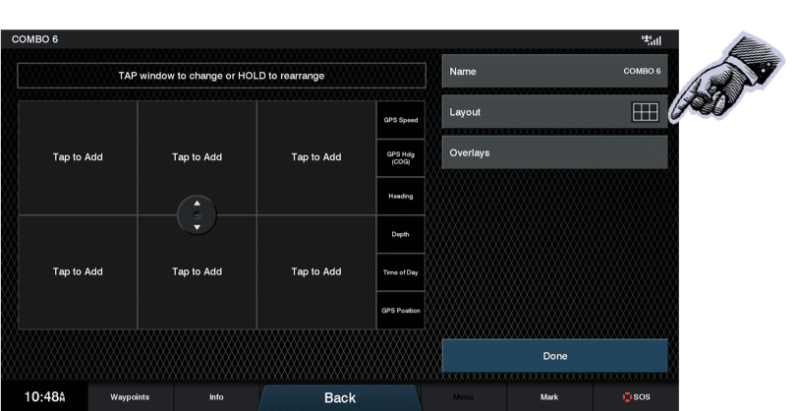Select the Time of Day overlay cell
The image size is (798, 411).
[x=401, y=272]
